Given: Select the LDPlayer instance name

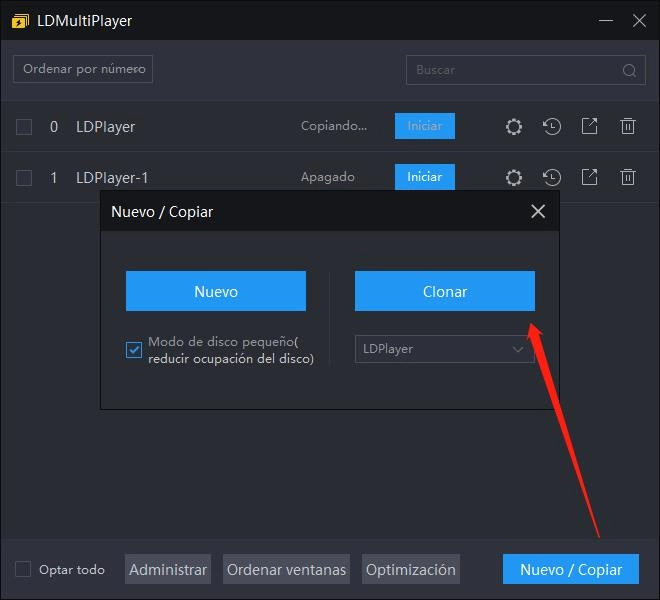Looking at the screenshot, I should pyautogui.click(x=105, y=127).
